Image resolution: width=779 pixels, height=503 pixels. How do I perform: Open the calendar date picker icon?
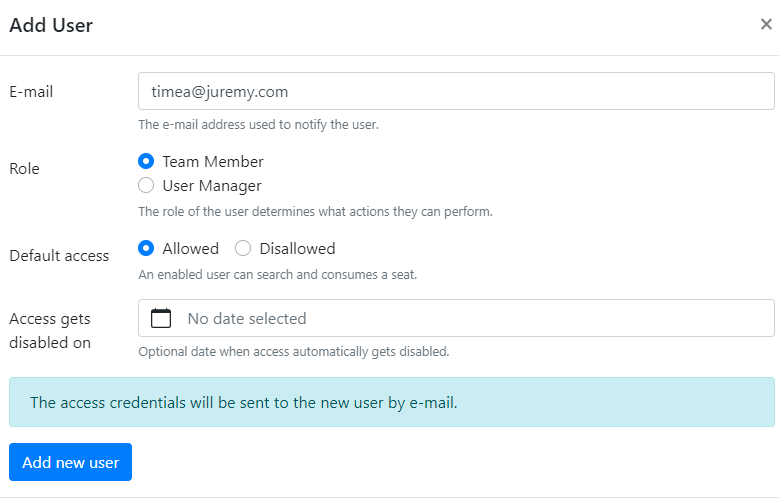tap(161, 319)
